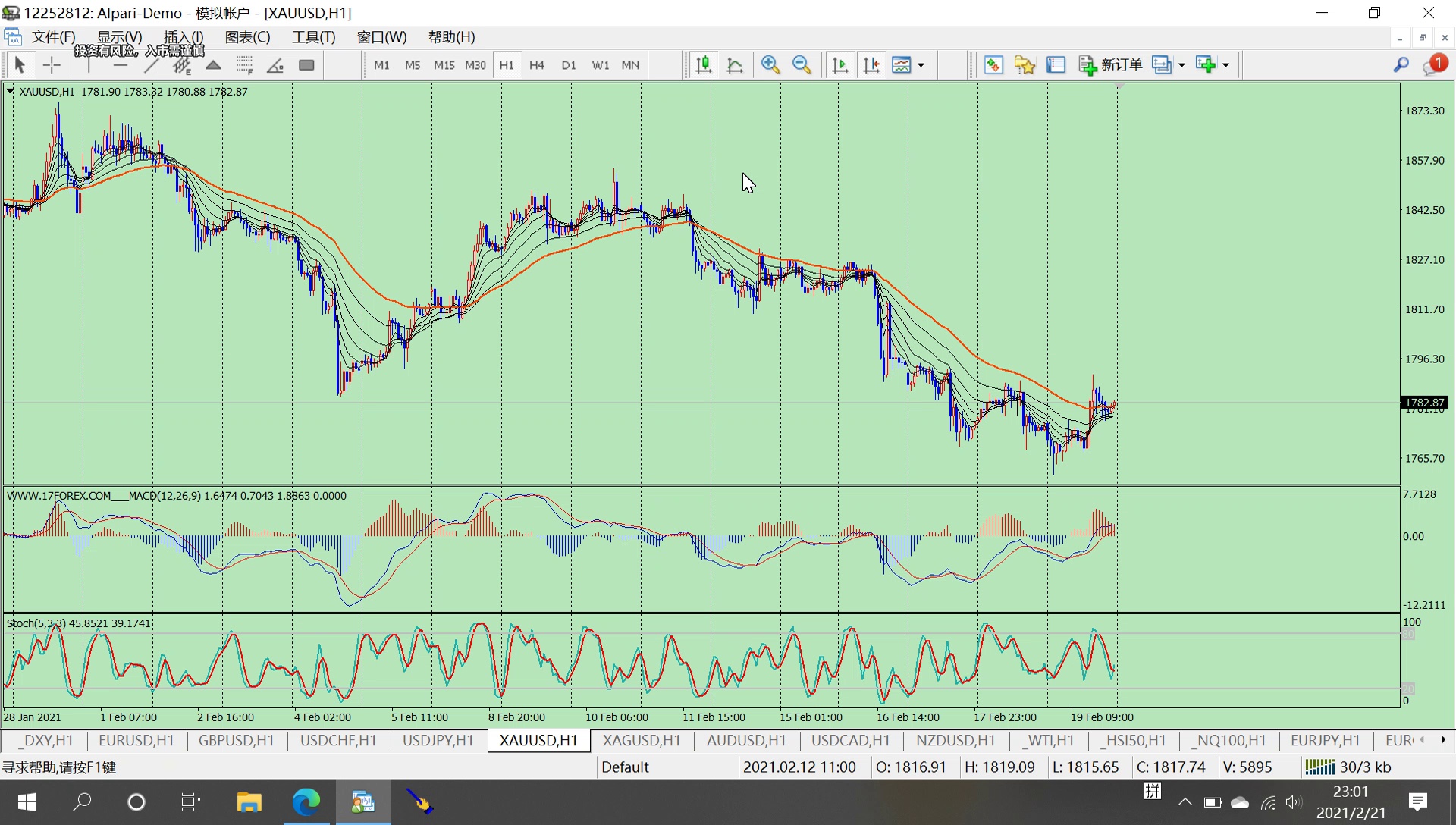This screenshot has height=825, width=1456.
Task: Click the search magnifier icon
Action: point(1401,65)
